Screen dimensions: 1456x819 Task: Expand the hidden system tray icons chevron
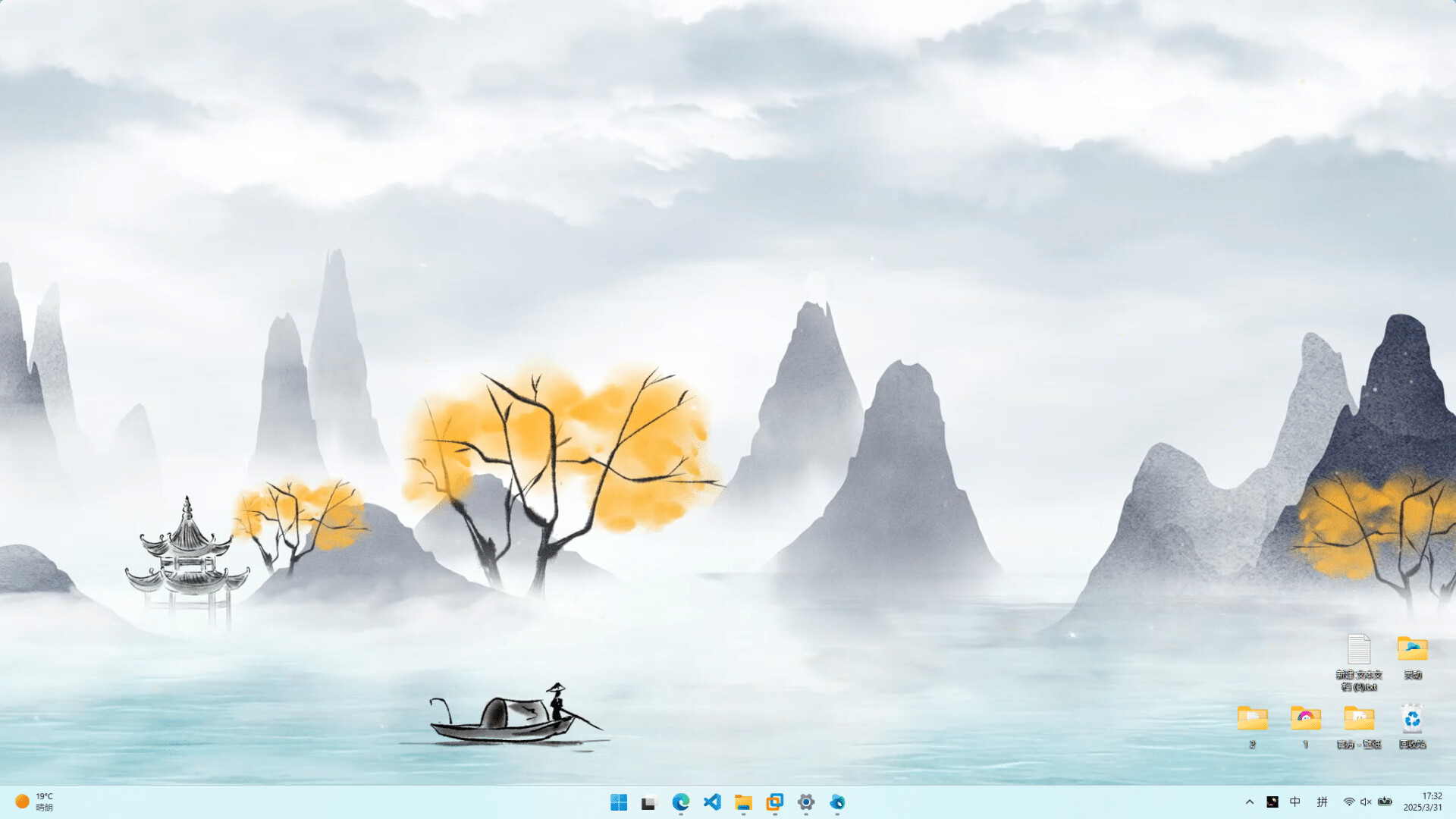[1250, 802]
